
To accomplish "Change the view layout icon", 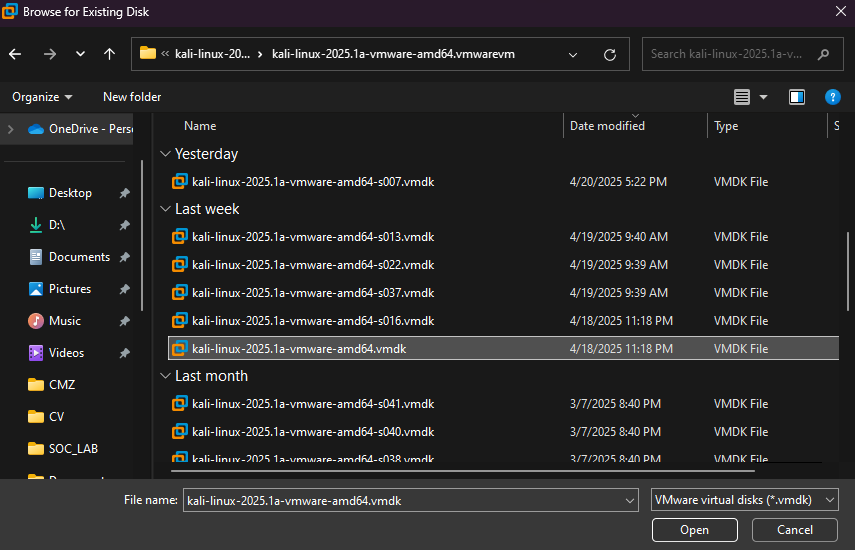I will pyautogui.click(x=742, y=97).
